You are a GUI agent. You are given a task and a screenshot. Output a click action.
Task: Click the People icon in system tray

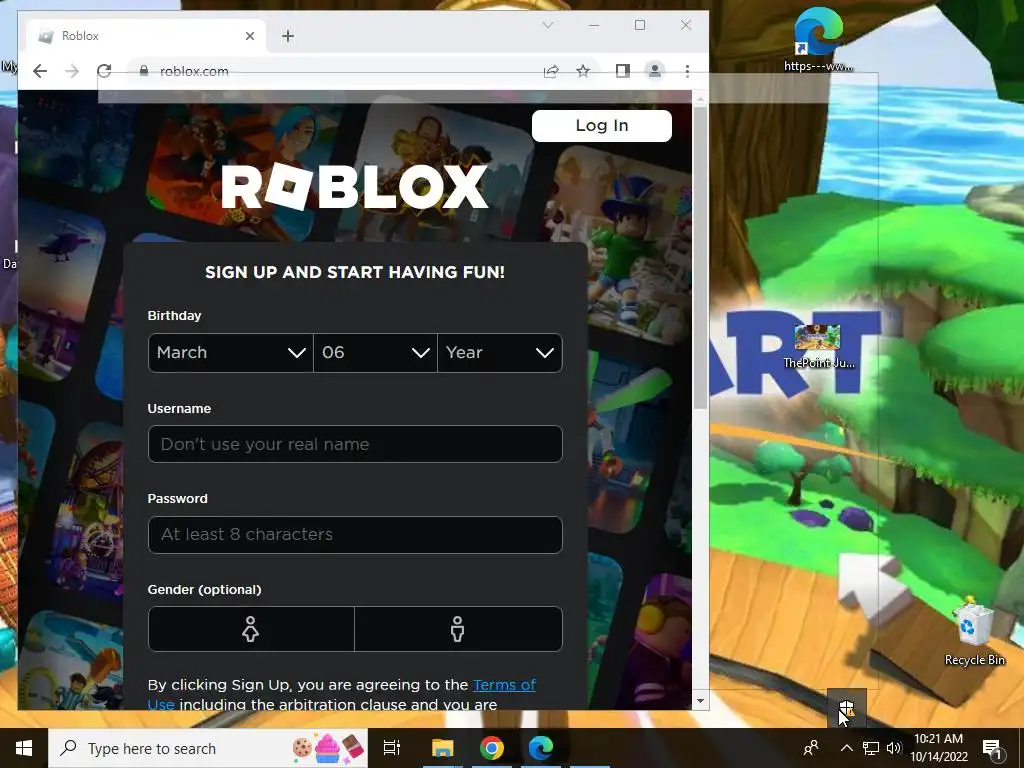[x=811, y=748]
